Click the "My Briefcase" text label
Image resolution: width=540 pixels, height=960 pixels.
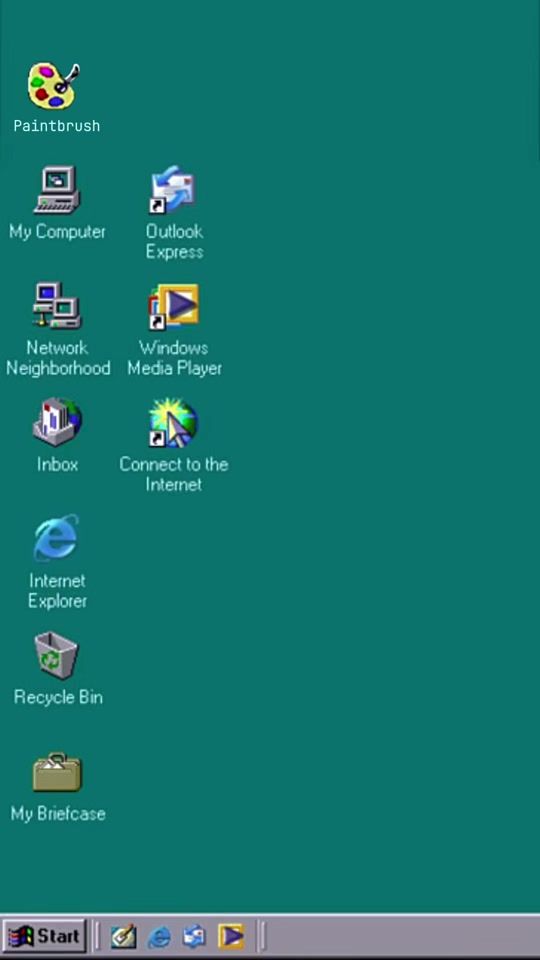58,814
